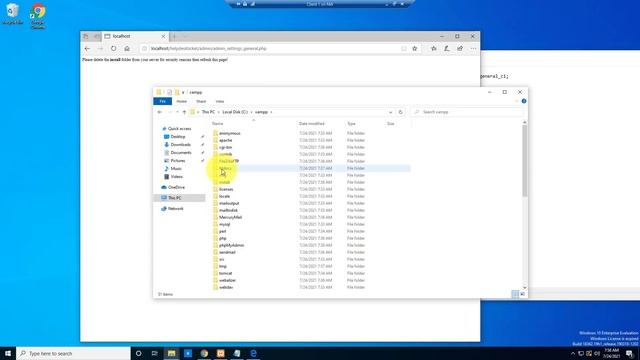Select the anonymous folder
Screen dimensions: 640x360
coord(229,133)
